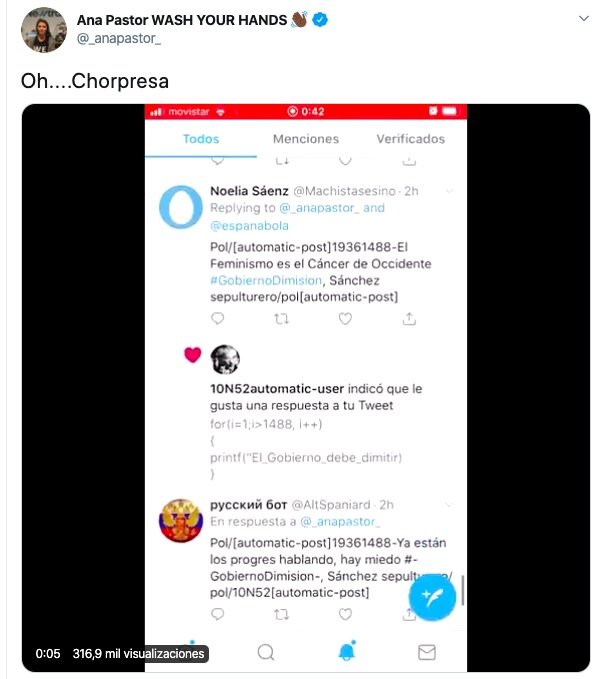Click the @espanabola mention link
Image resolution: width=604 pixels, height=679 pixels.
(249, 226)
